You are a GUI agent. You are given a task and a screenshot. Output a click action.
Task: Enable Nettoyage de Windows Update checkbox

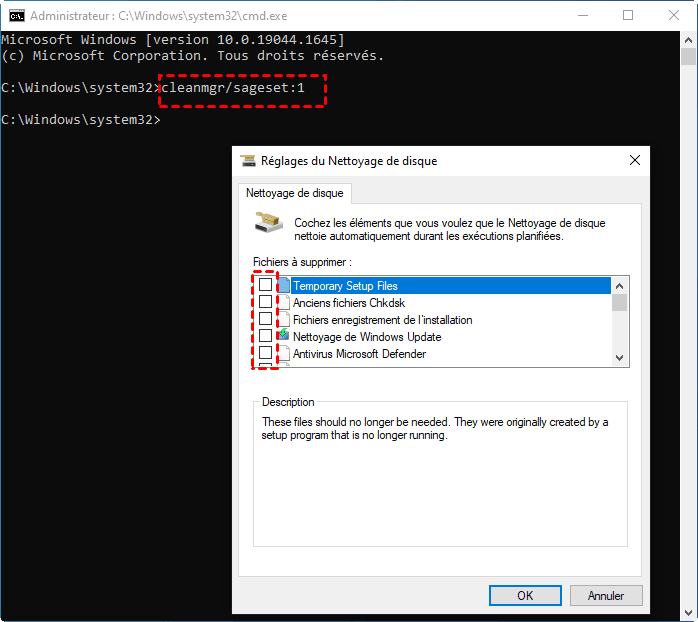pyautogui.click(x=265, y=335)
